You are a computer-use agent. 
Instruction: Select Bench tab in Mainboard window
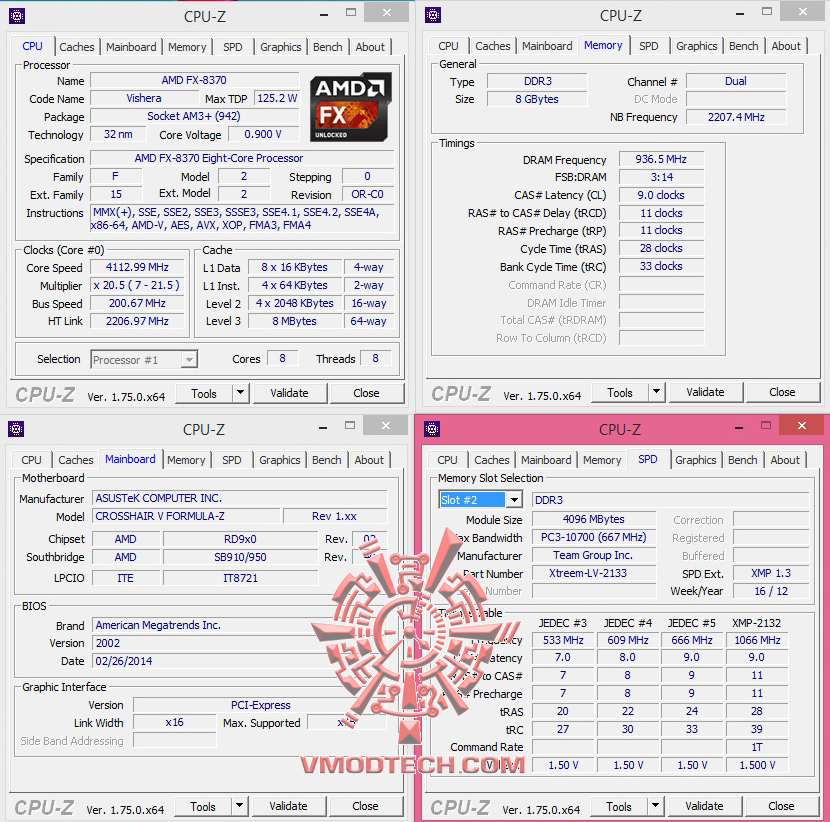click(x=327, y=460)
